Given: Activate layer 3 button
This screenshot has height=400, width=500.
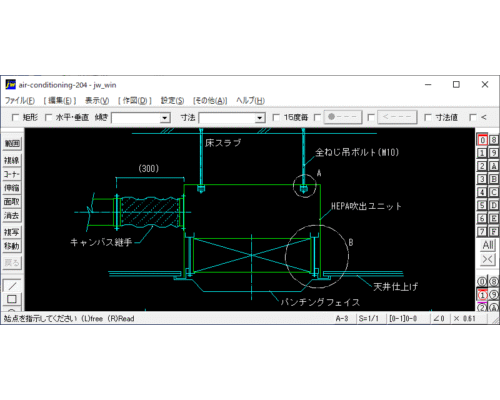Looking at the screenshot, I should 482,179.
